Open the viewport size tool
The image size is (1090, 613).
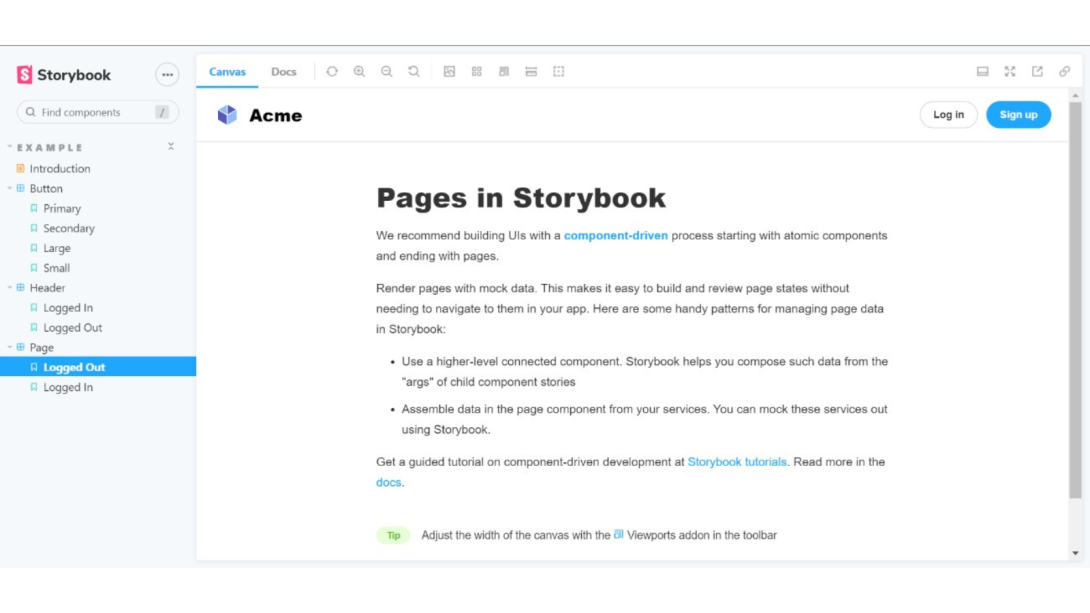click(504, 72)
